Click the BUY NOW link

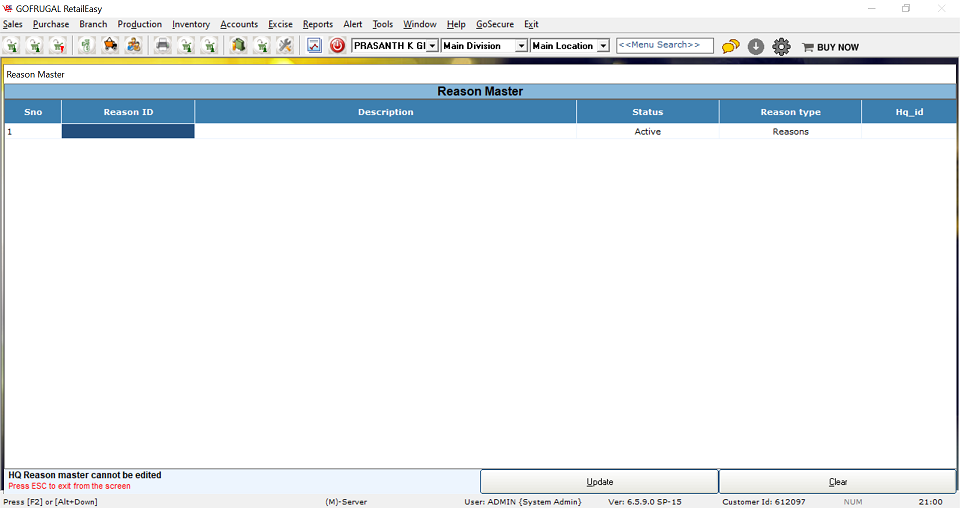(x=830, y=47)
